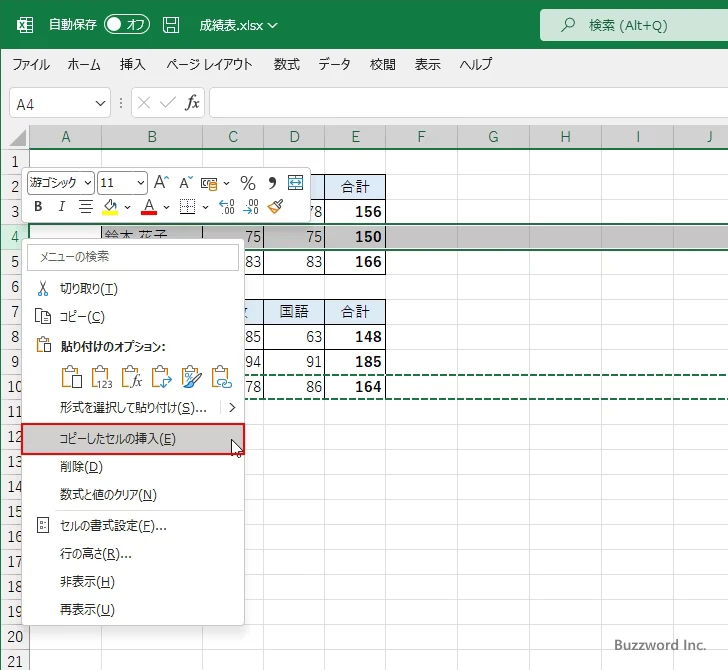
Task: Choose 非表示(H) menu item
Action: click(x=133, y=581)
